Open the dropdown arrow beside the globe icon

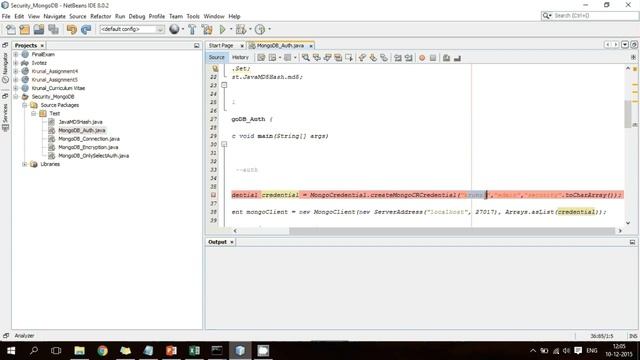click(x=182, y=29)
